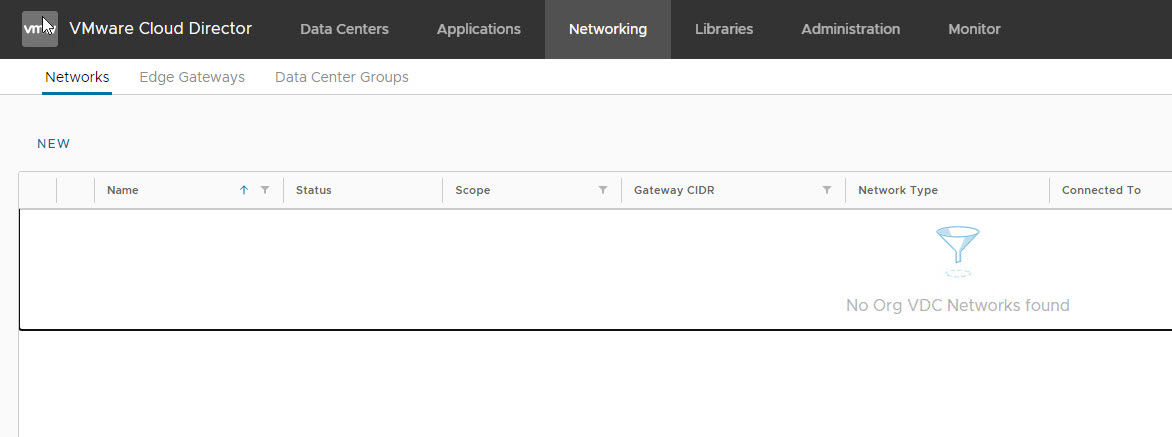Open the Name column filter icon

[265, 190]
